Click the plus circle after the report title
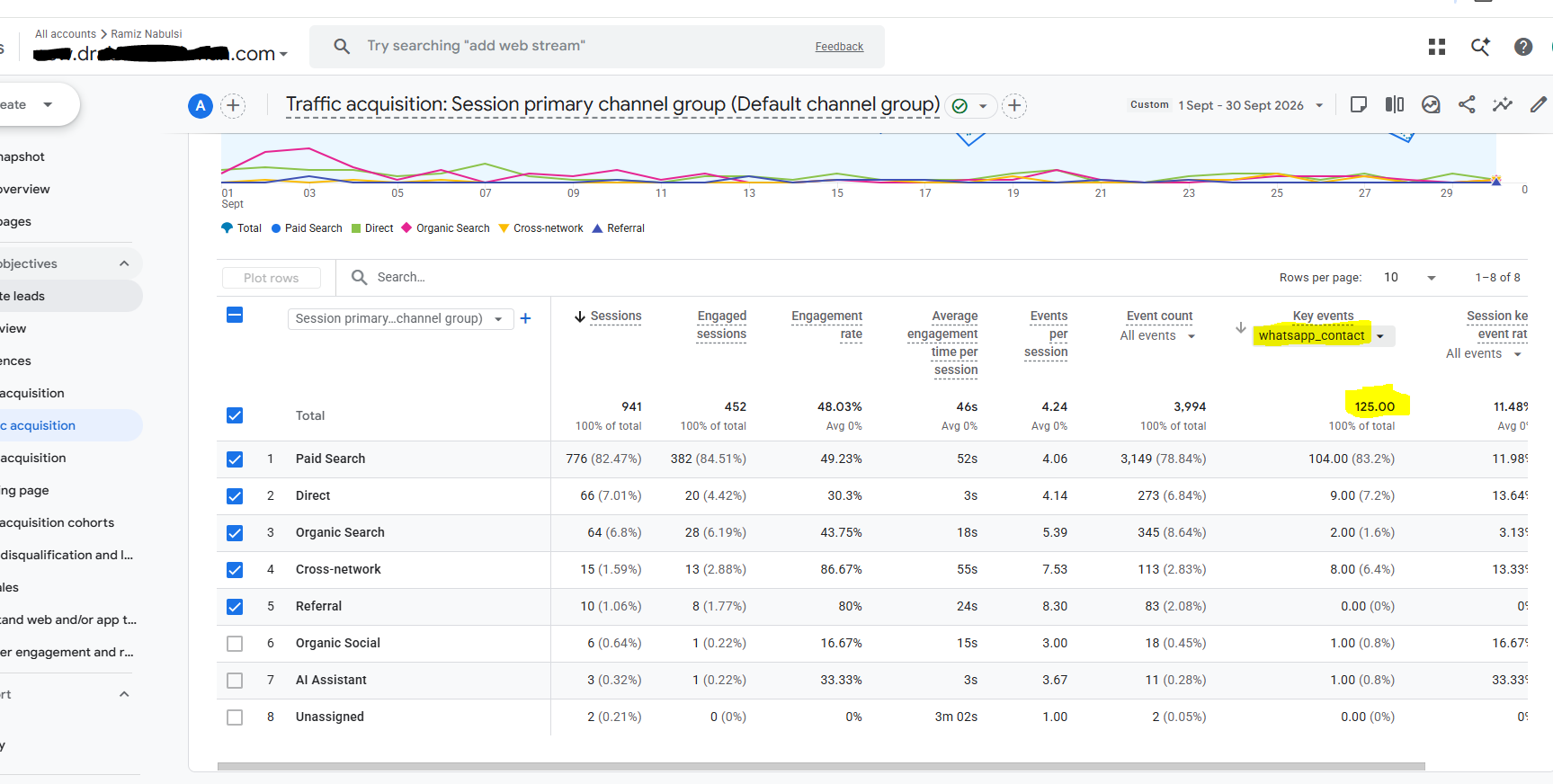 click(1014, 106)
